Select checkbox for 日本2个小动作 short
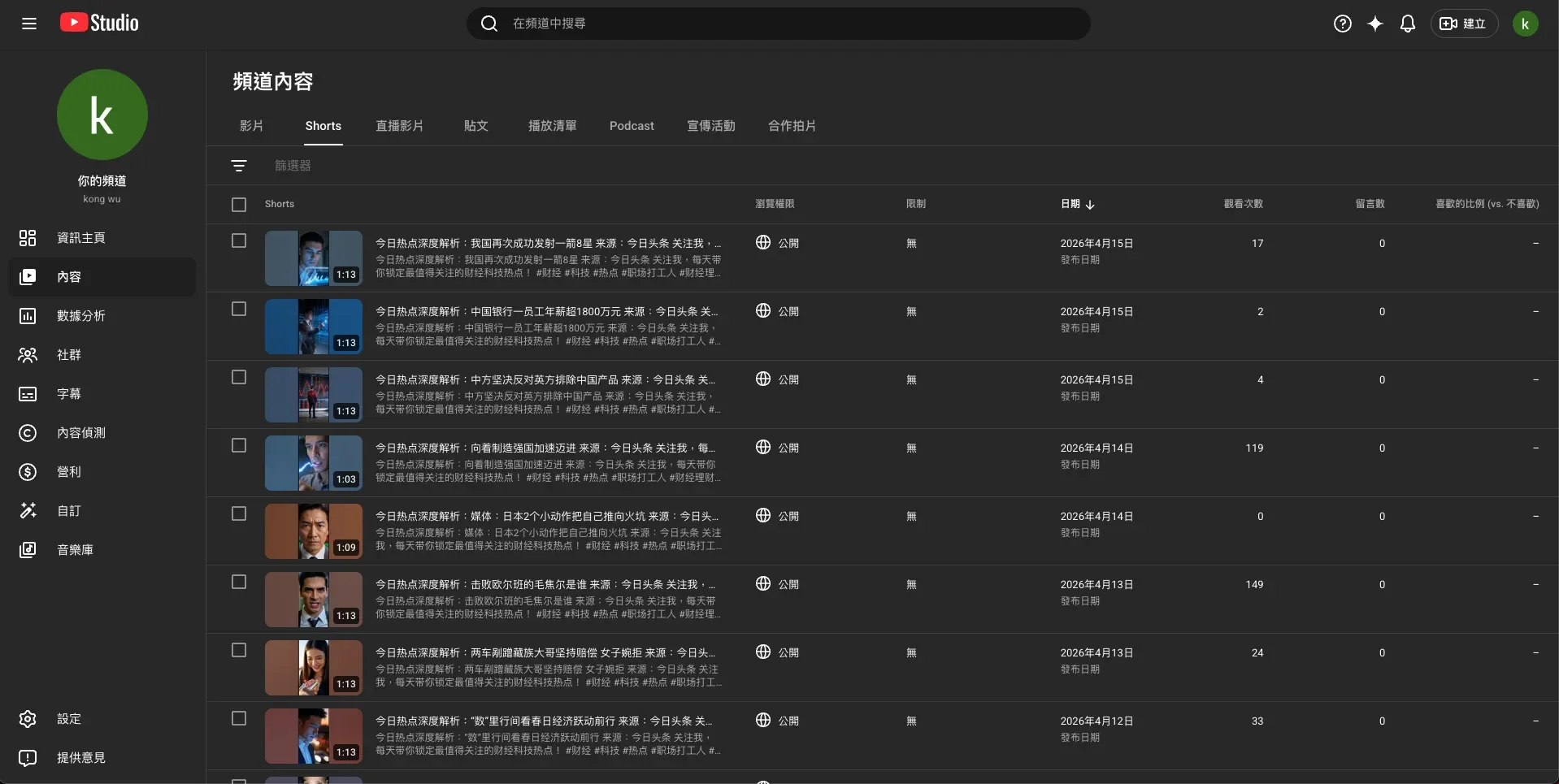 point(239,513)
